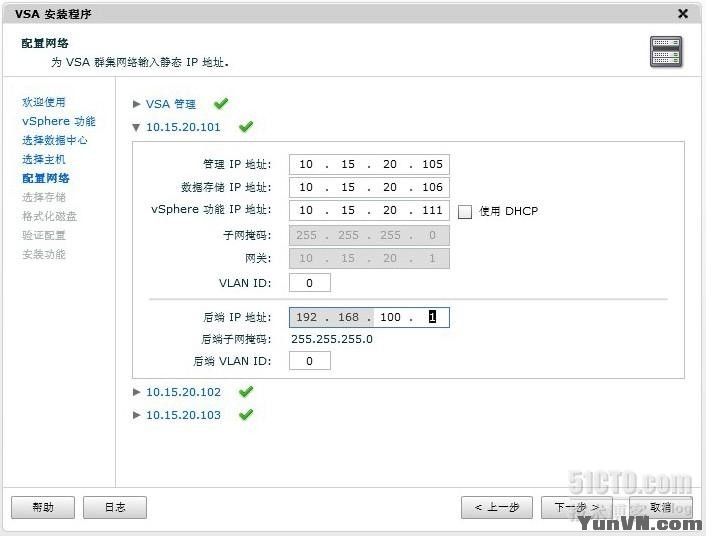Edit last octet 105 of 管理 IP

click(x=432, y=164)
